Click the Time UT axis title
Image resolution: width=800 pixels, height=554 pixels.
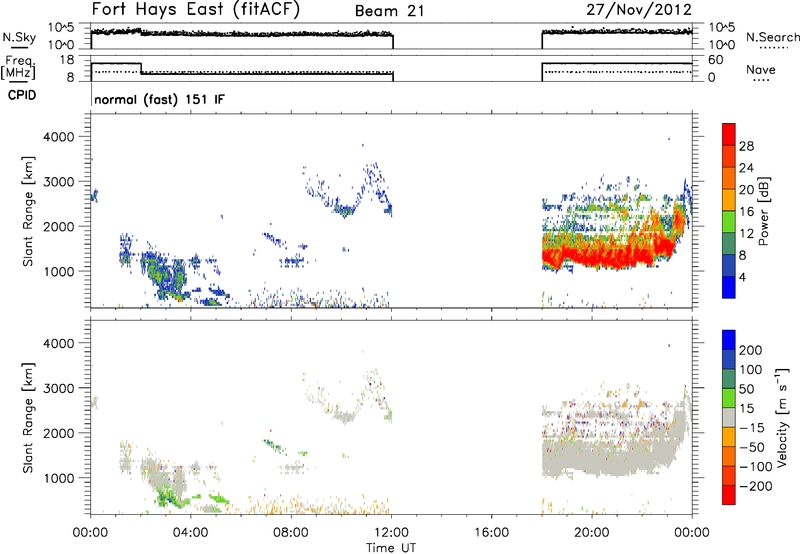[x=391, y=547]
